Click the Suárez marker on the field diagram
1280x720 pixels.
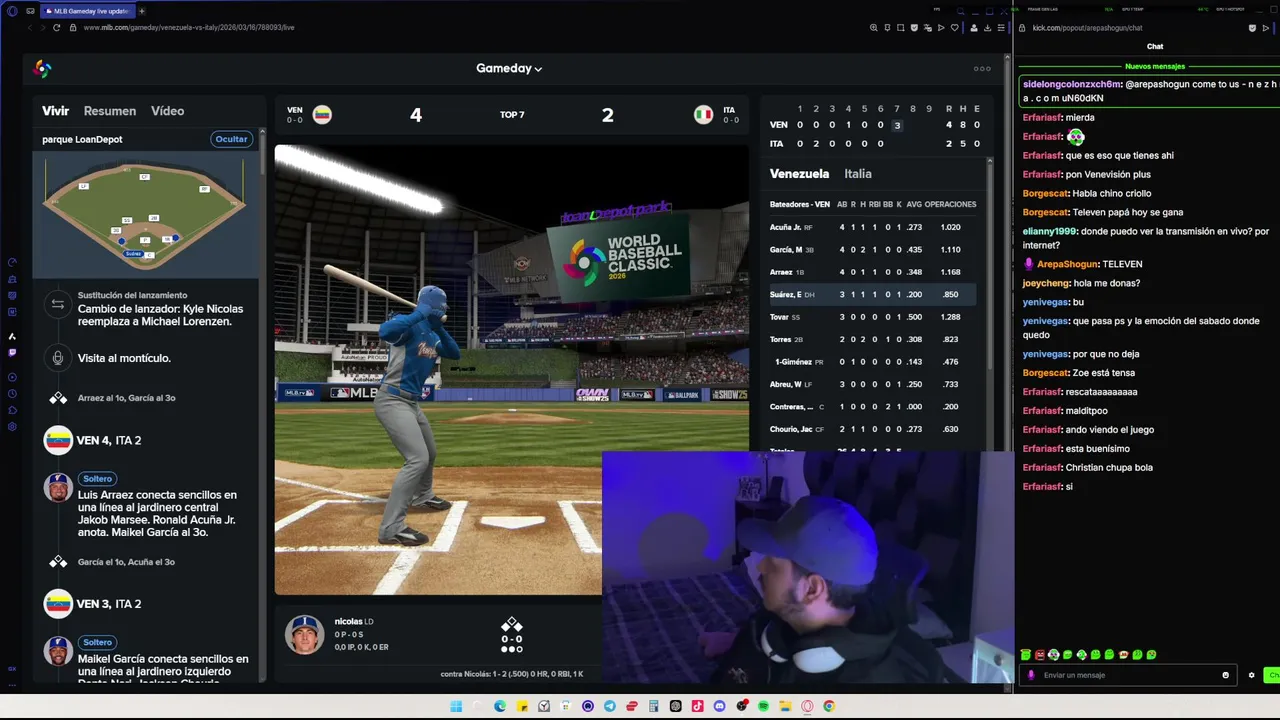click(x=133, y=254)
